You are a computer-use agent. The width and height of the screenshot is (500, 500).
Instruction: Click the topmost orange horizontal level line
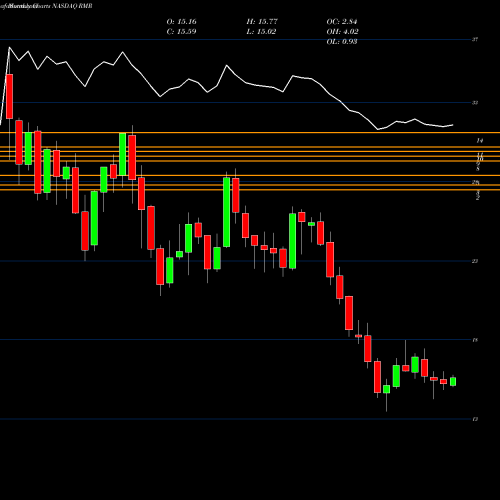pyautogui.click(x=250, y=133)
